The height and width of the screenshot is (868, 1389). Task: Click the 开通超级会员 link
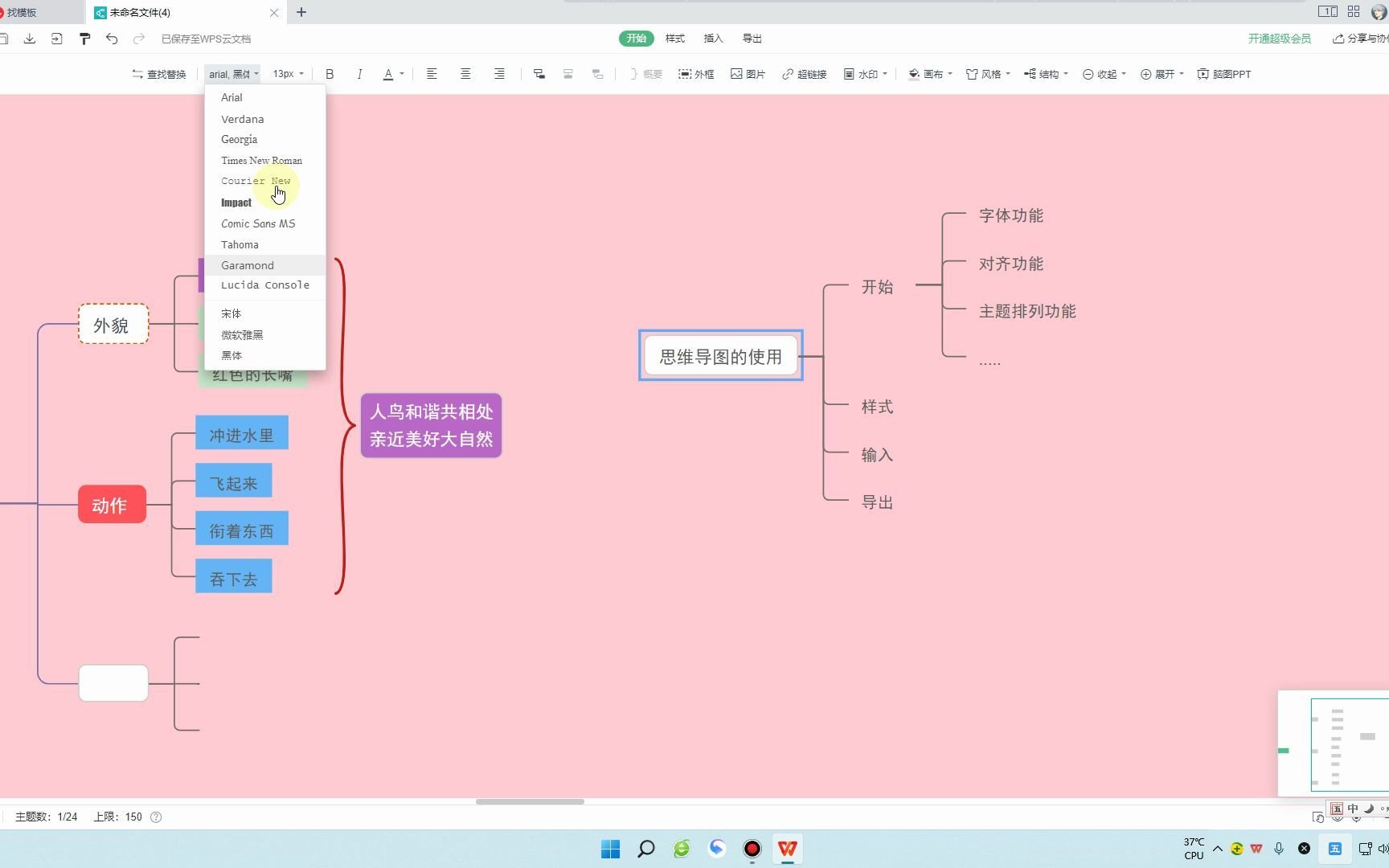click(x=1280, y=38)
